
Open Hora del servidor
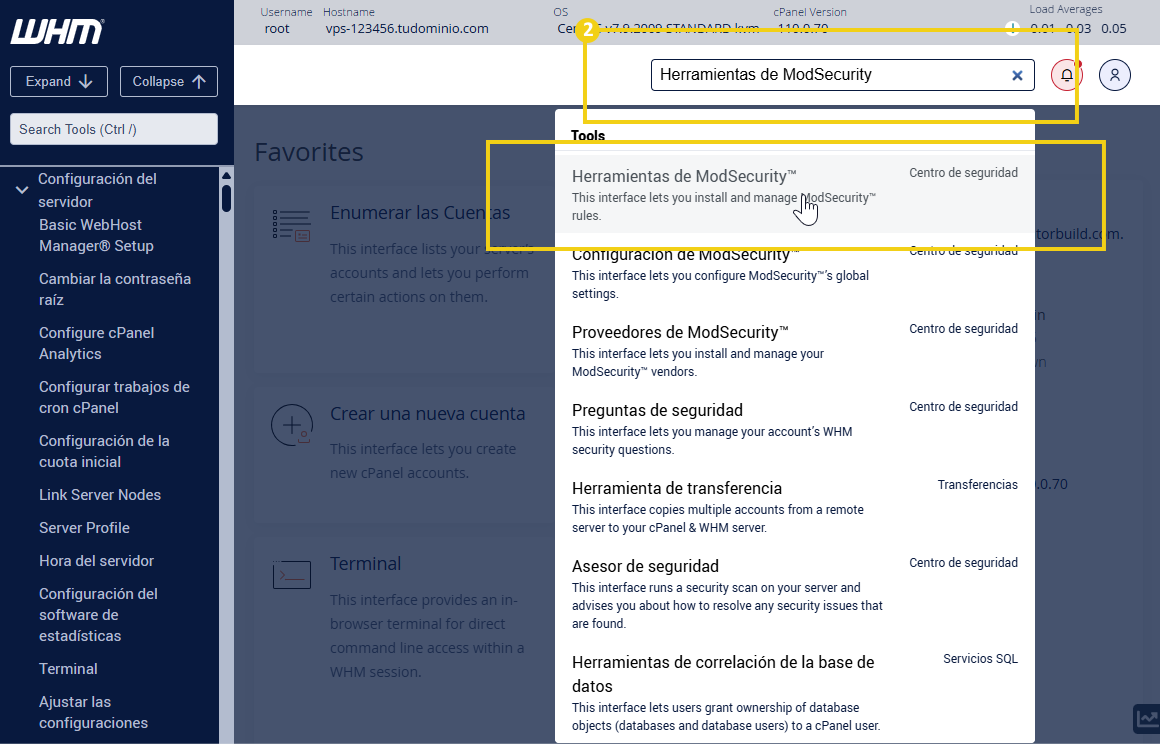click(x=96, y=561)
